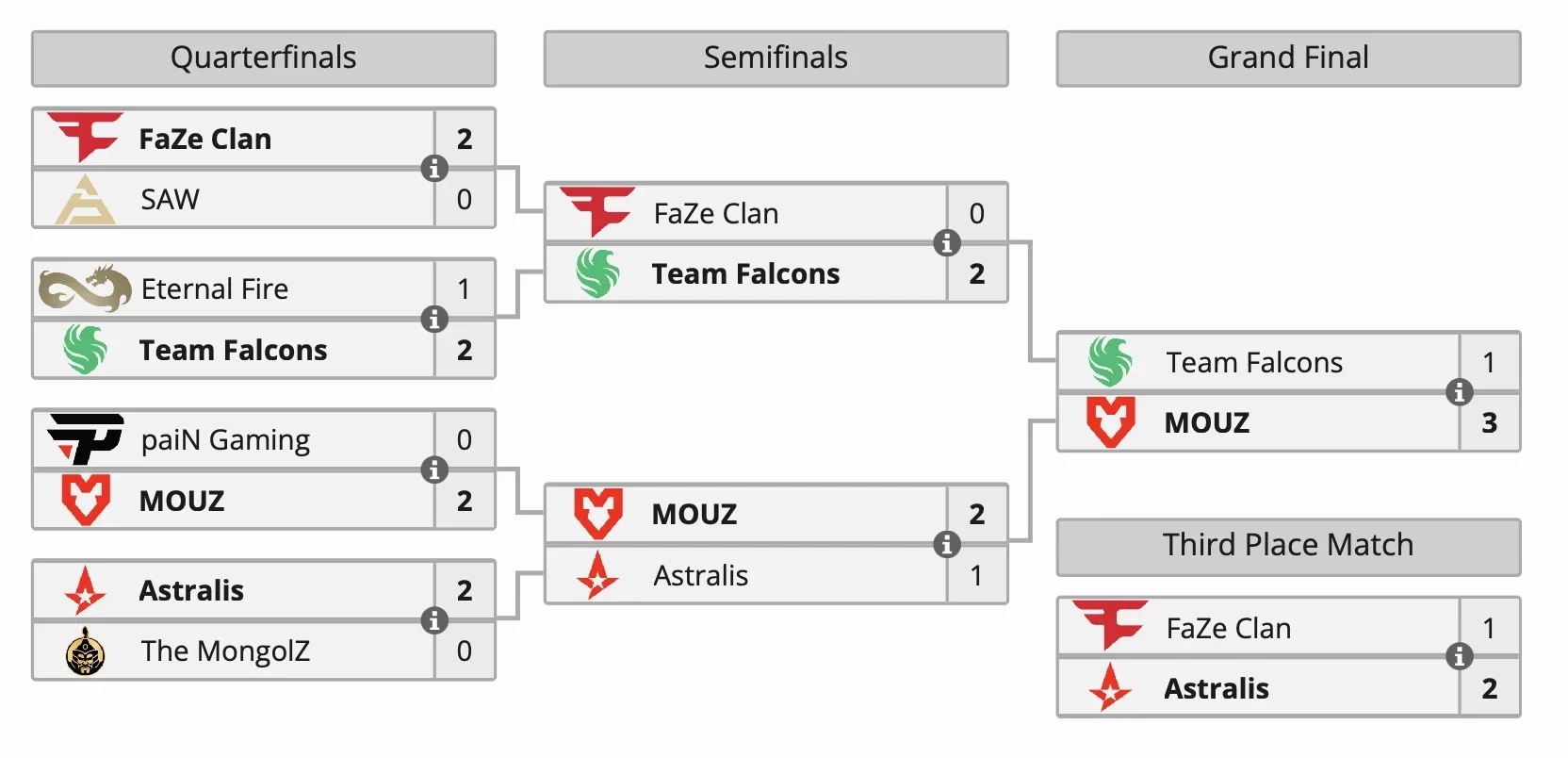Click info icon for FaZe Clan vs SAW quarterfinal
Screen dimensions: 1568x758
click(x=433, y=169)
